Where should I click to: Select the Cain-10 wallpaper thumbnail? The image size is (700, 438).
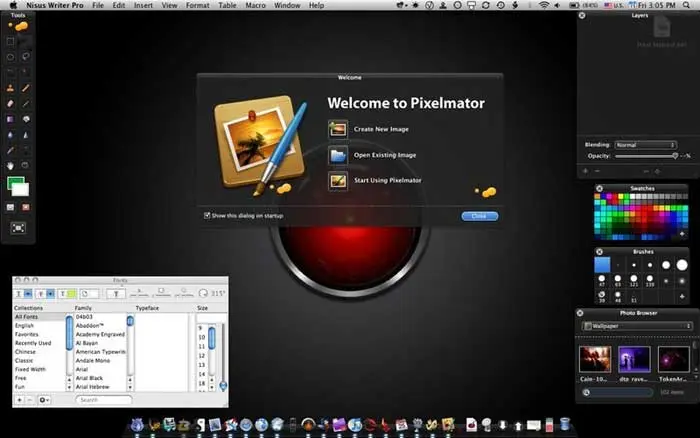point(595,359)
